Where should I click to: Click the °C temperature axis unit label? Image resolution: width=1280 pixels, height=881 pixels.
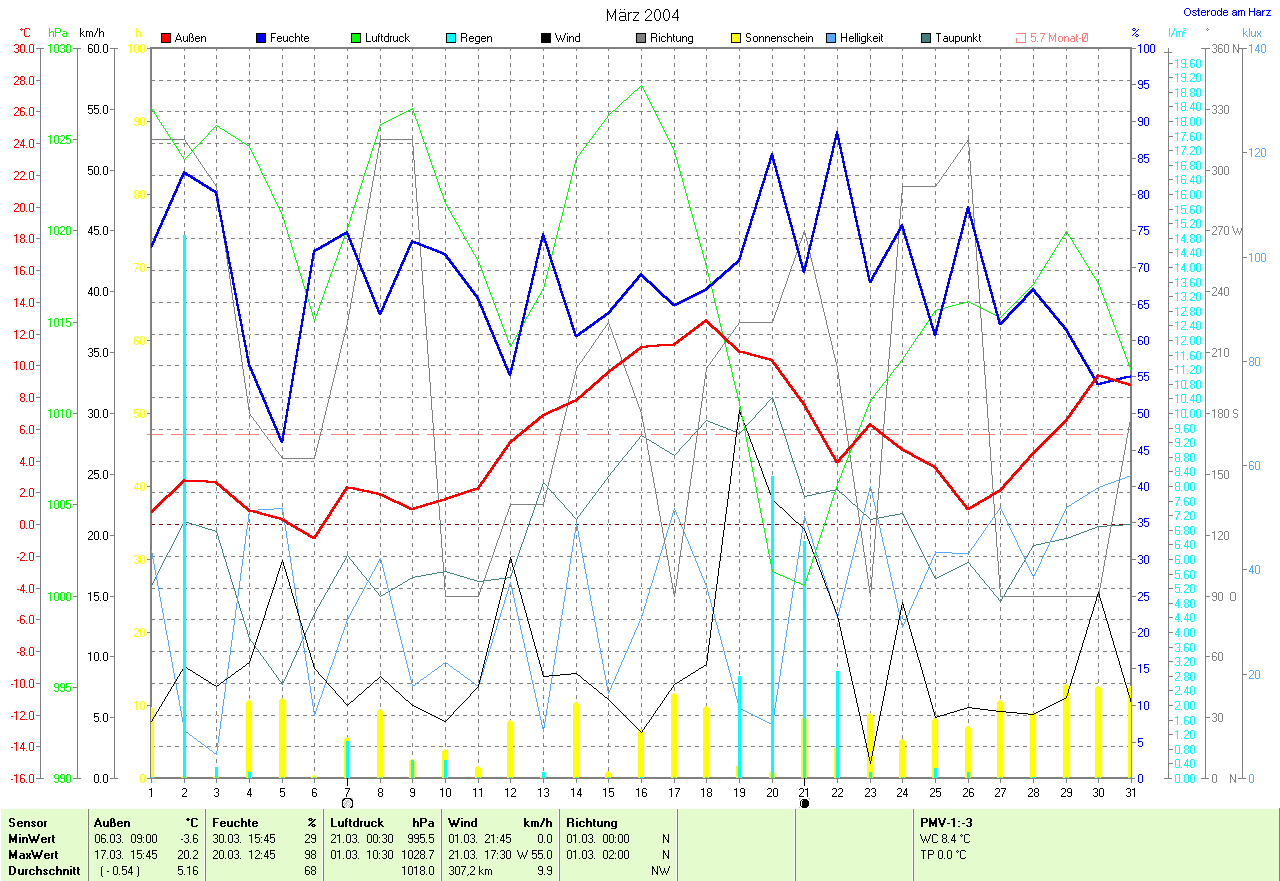[25, 33]
